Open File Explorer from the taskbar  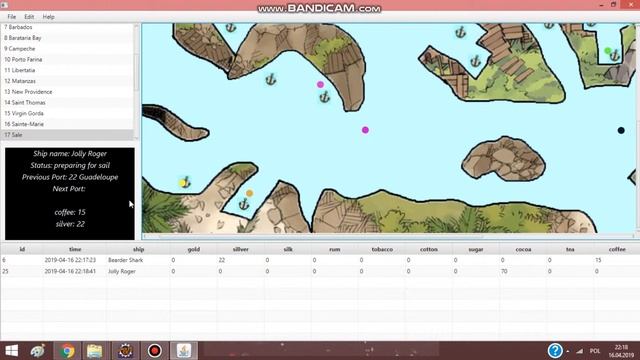[x=95, y=351]
